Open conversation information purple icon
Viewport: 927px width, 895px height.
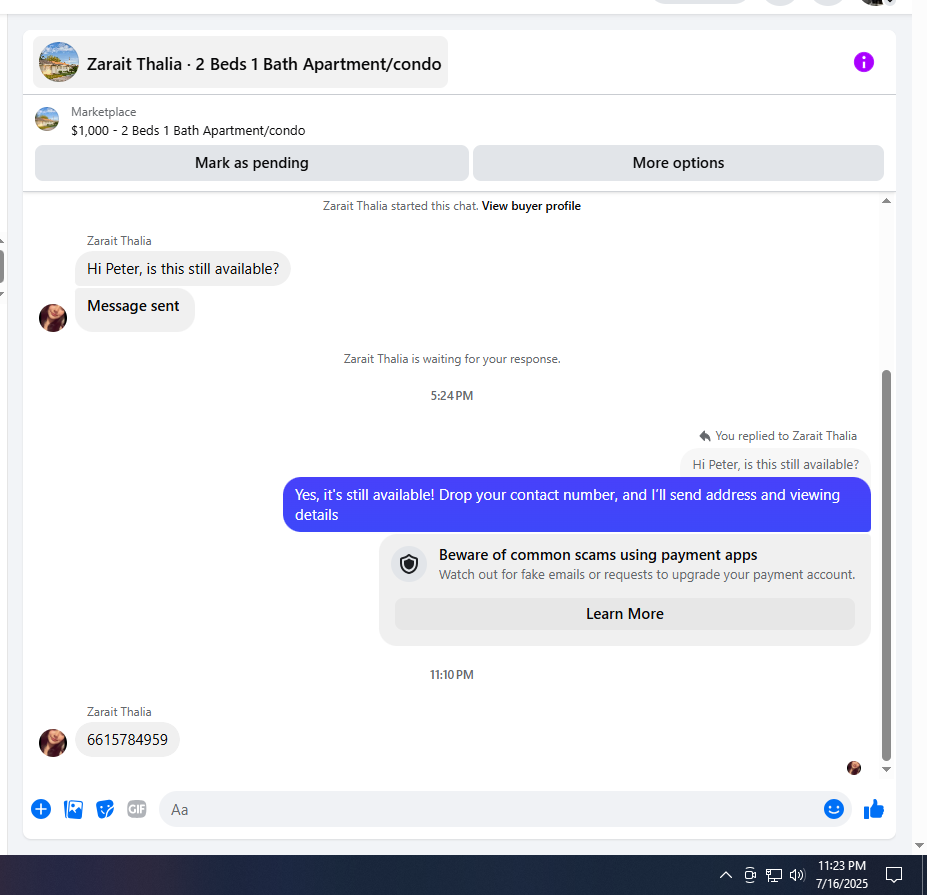tap(863, 62)
